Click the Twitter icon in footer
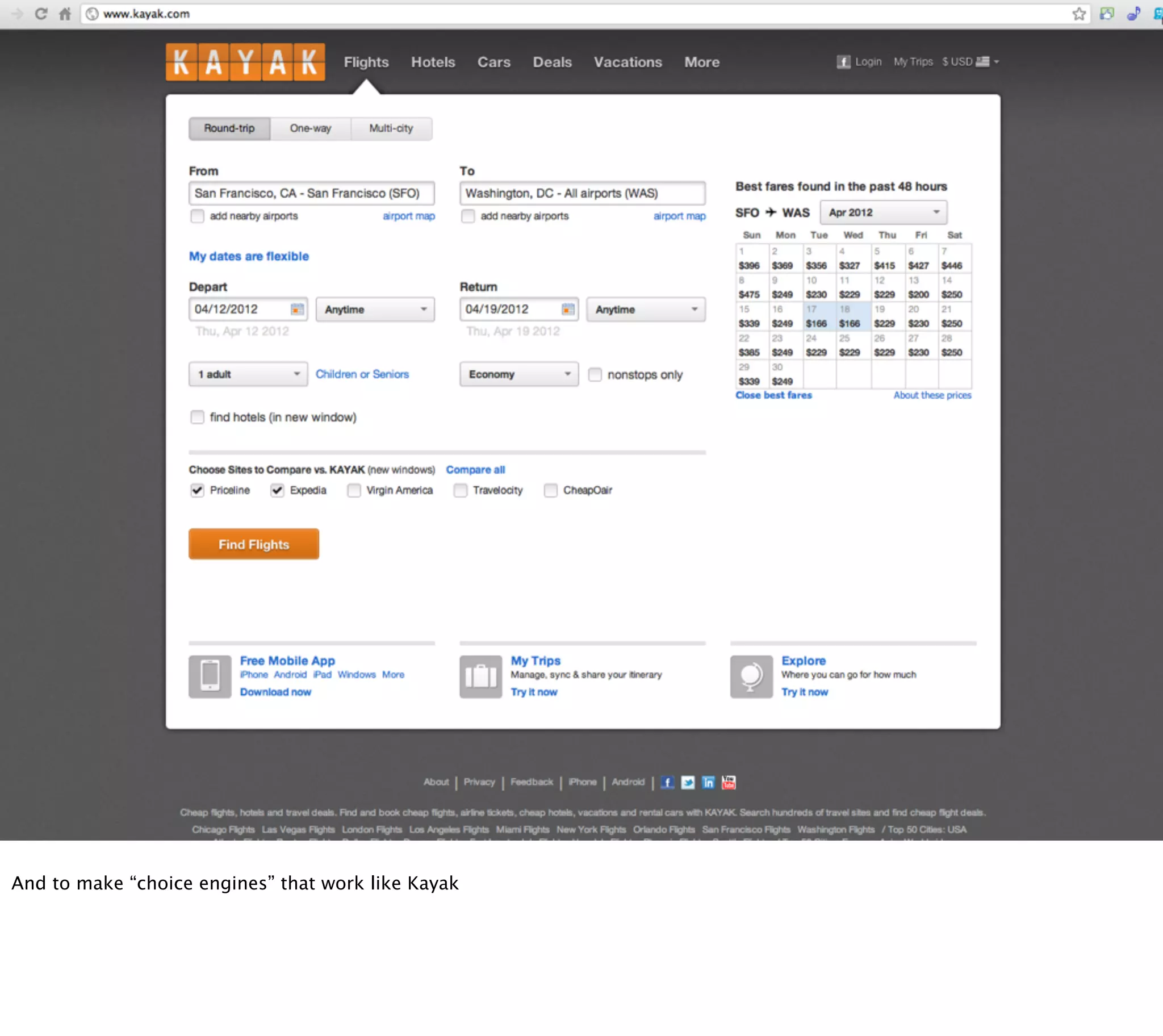 pos(688,783)
